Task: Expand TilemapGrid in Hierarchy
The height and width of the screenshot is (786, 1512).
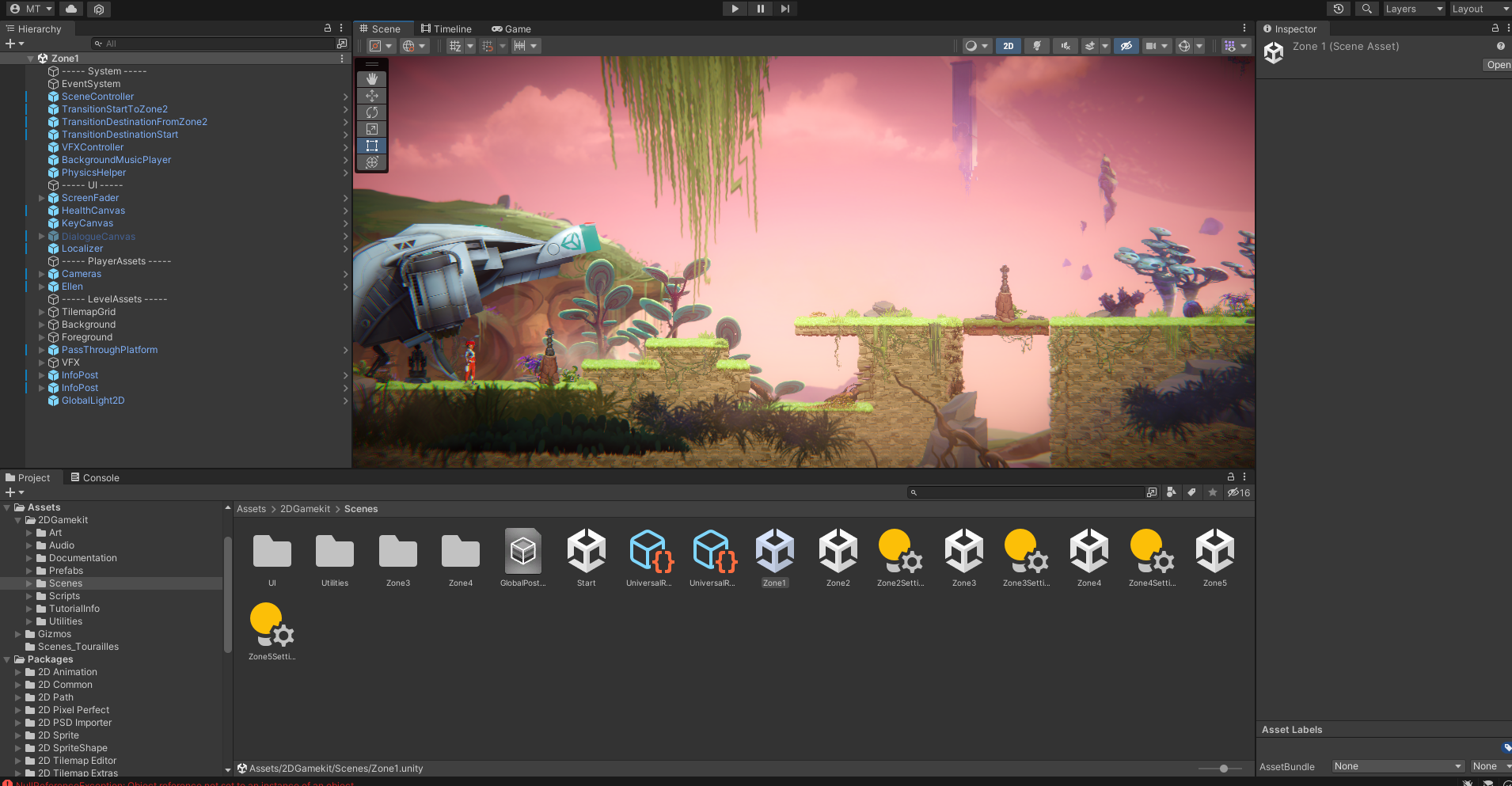Action: click(42, 312)
